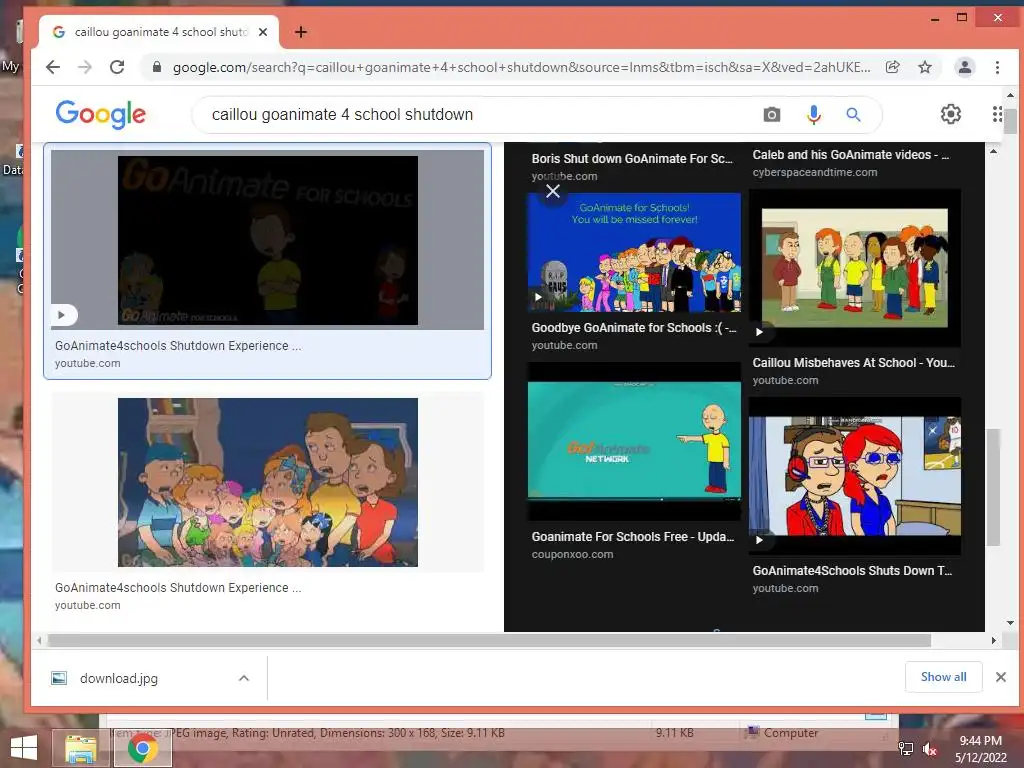Image resolution: width=1024 pixels, height=768 pixels.
Task: Open Chrome's three-dot menu
Action: click(997, 67)
